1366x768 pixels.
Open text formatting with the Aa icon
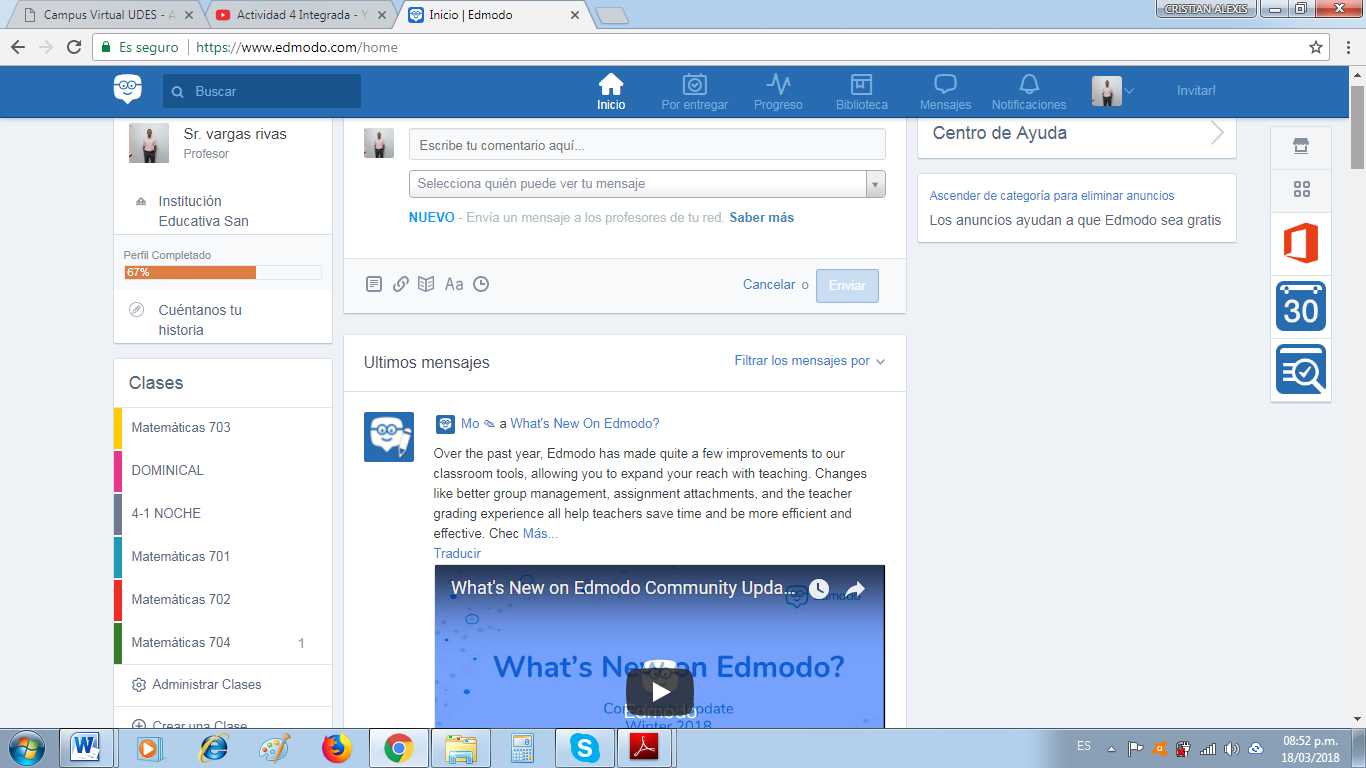point(454,284)
